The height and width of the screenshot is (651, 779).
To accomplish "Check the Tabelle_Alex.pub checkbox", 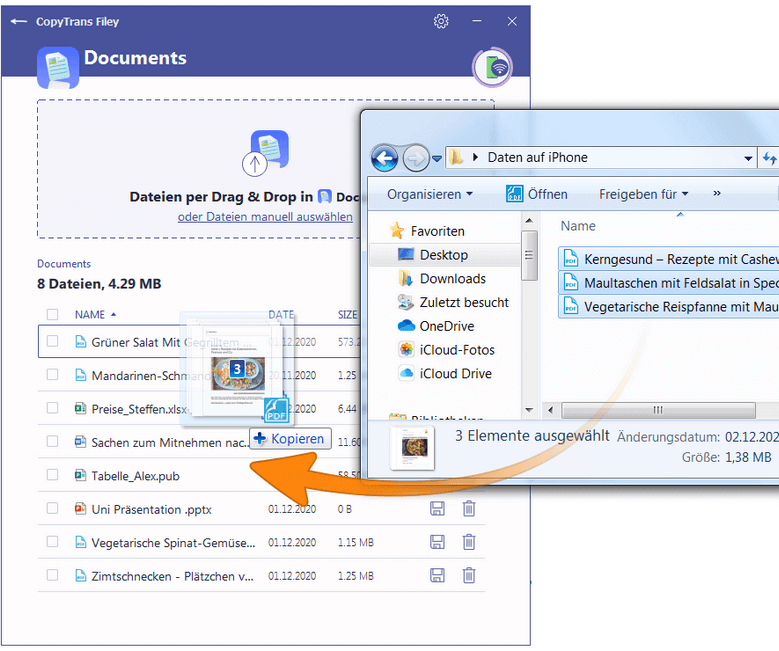I will (x=52, y=475).
